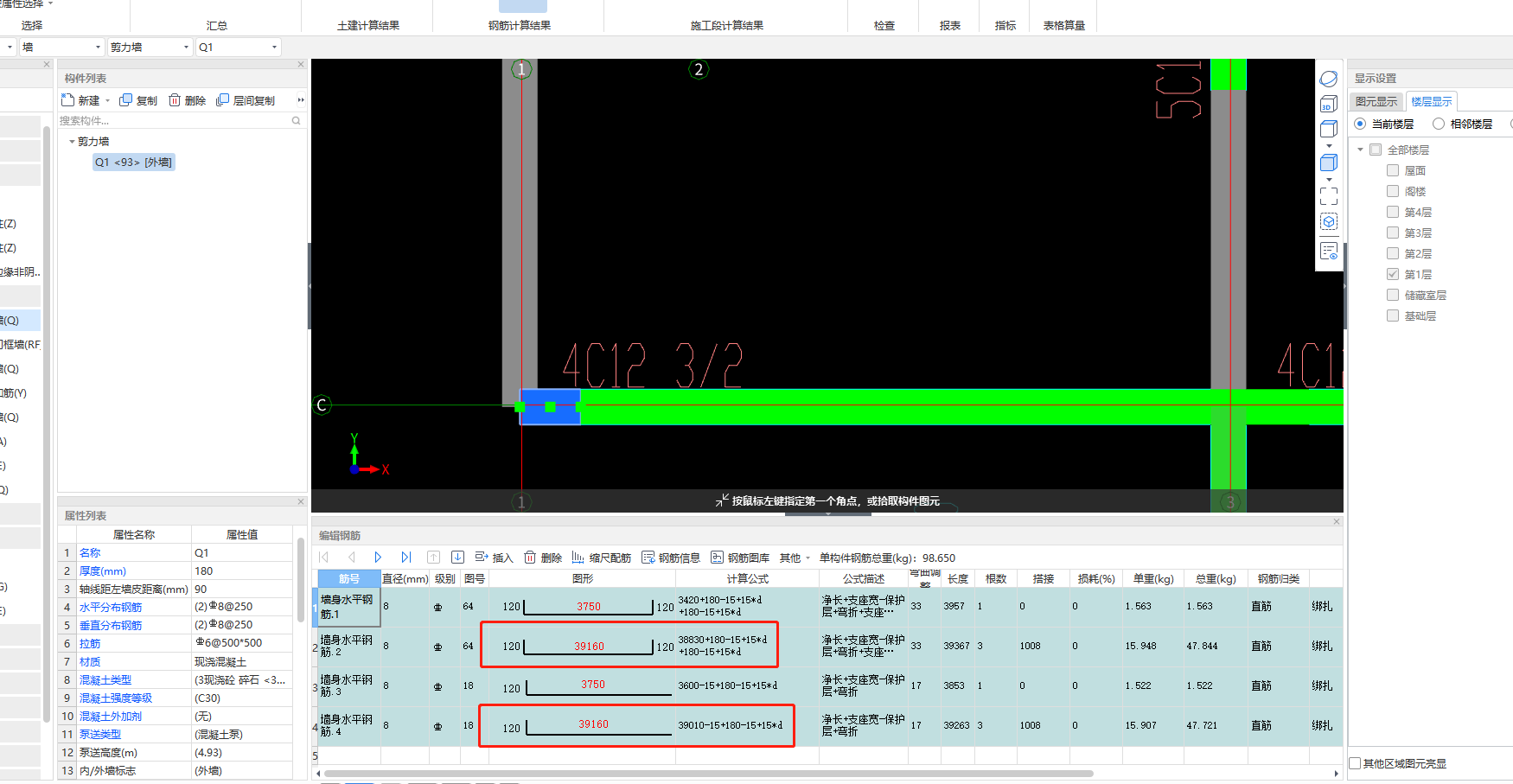This screenshot has width=1513, height=784.
Task: Check the 第2层 checkbox
Action: click(1393, 253)
